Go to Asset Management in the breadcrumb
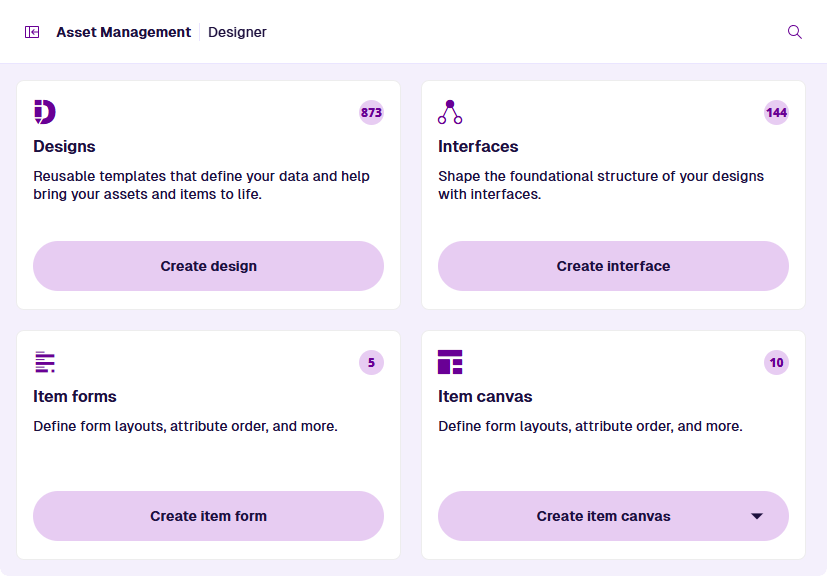Image resolution: width=827 pixels, height=576 pixels. (123, 32)
